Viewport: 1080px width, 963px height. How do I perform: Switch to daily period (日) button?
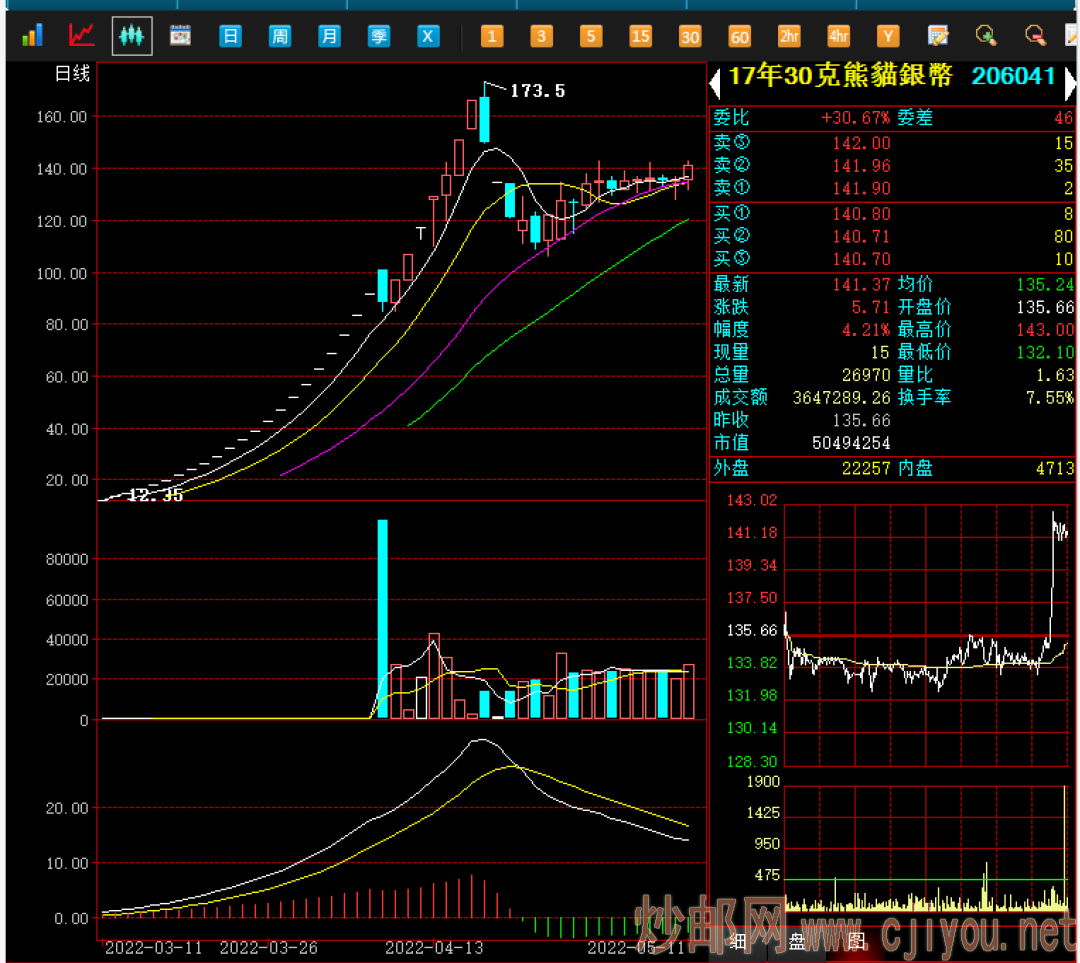pos(231,37)
